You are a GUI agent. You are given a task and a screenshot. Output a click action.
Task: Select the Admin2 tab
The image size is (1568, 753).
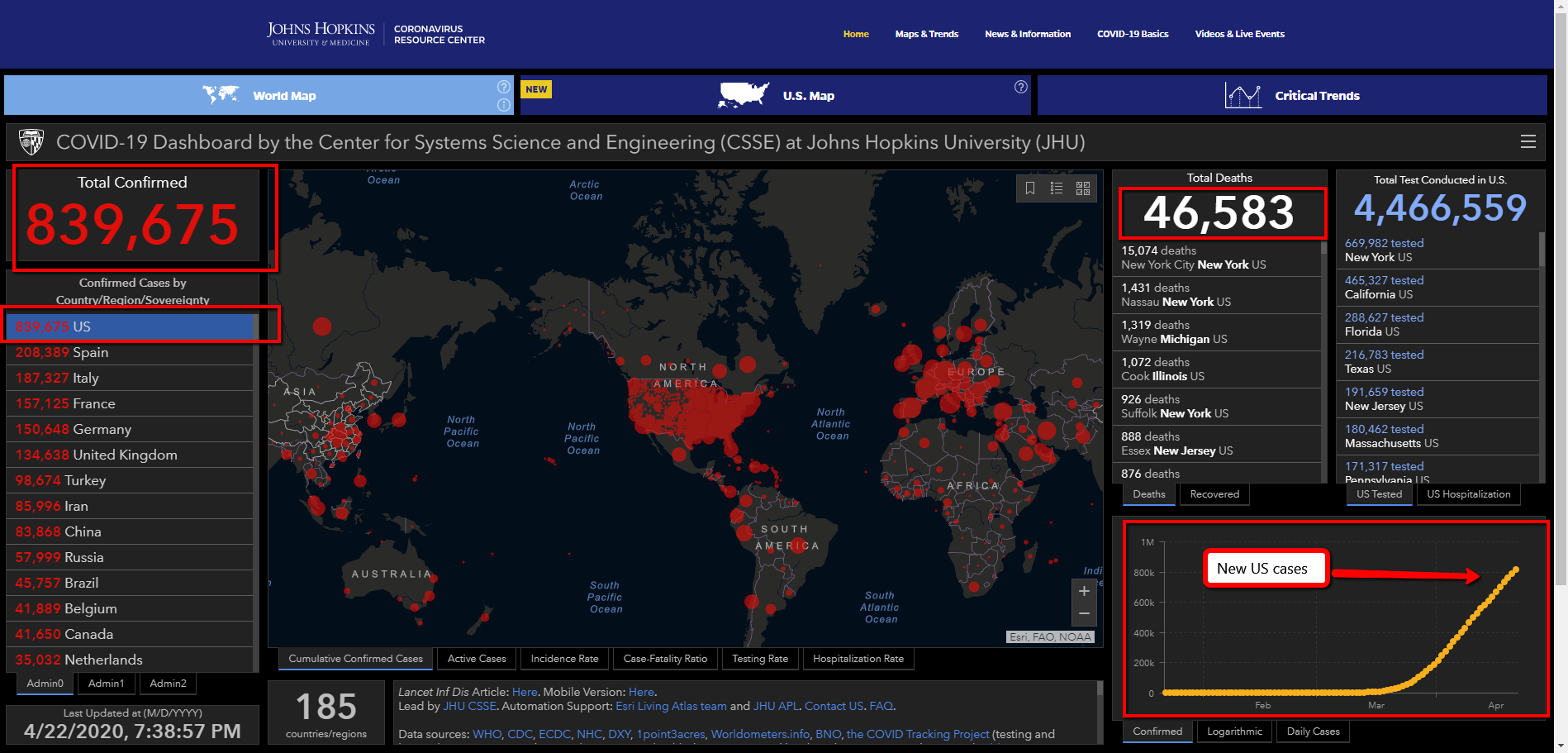(168, 684)
